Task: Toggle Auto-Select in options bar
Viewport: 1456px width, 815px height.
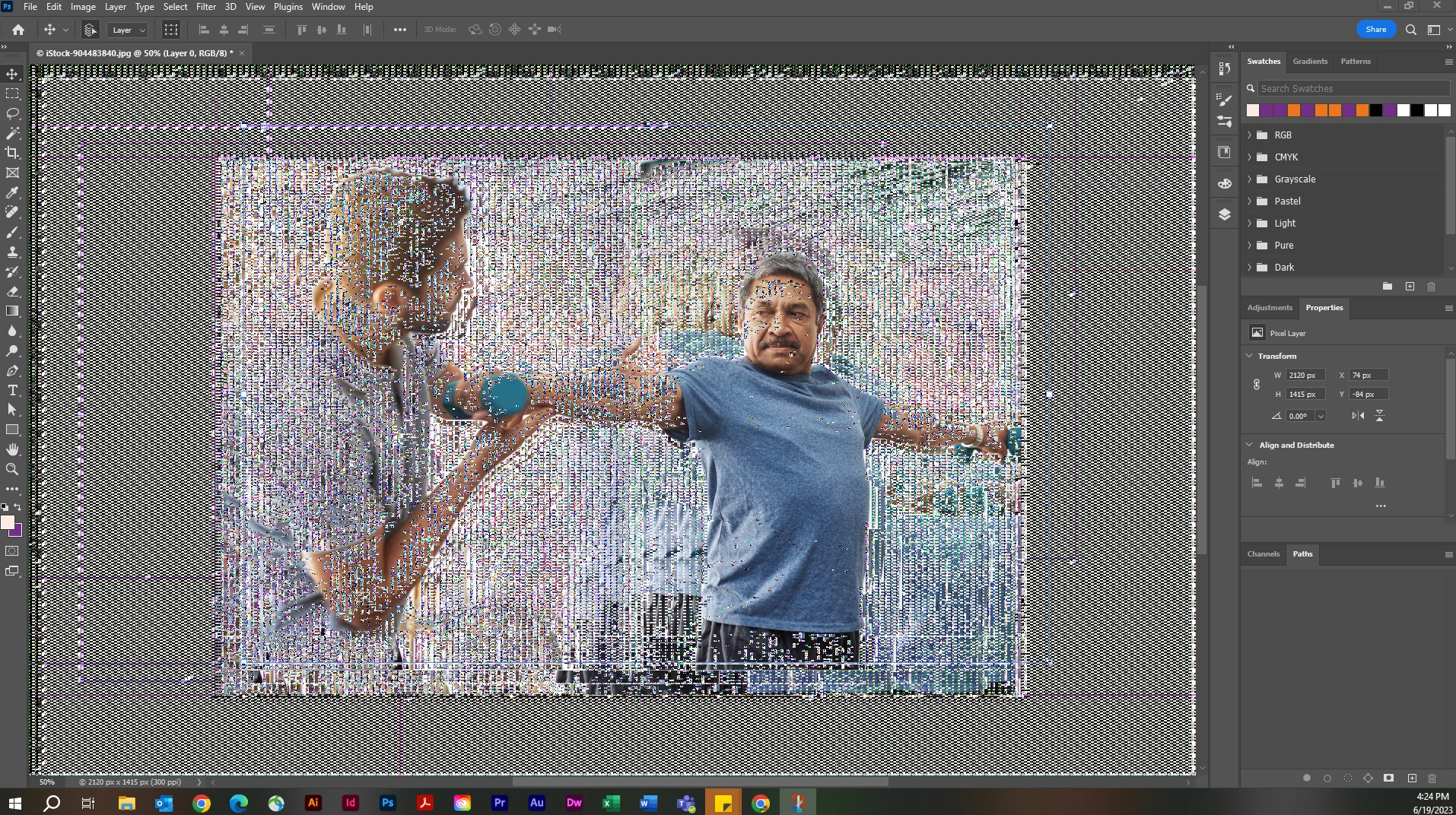Action: pos(91,30)
